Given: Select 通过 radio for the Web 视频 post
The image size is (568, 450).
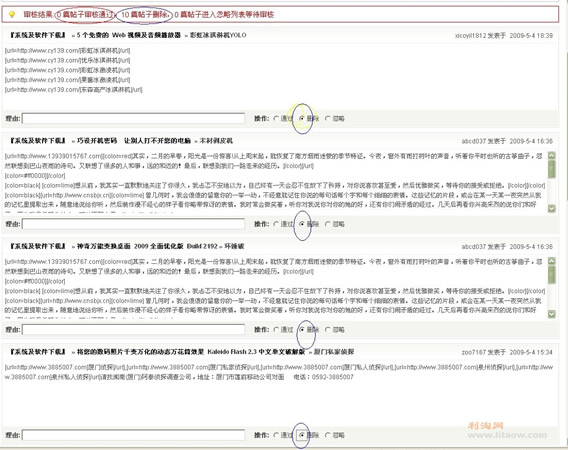Looking at the screenshot, I should click(276, 118).
